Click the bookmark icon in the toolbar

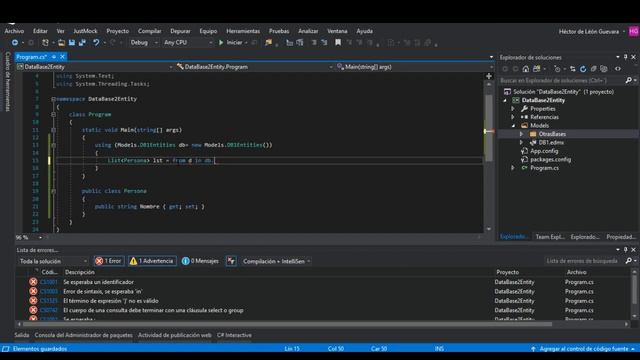click(338, 42)
